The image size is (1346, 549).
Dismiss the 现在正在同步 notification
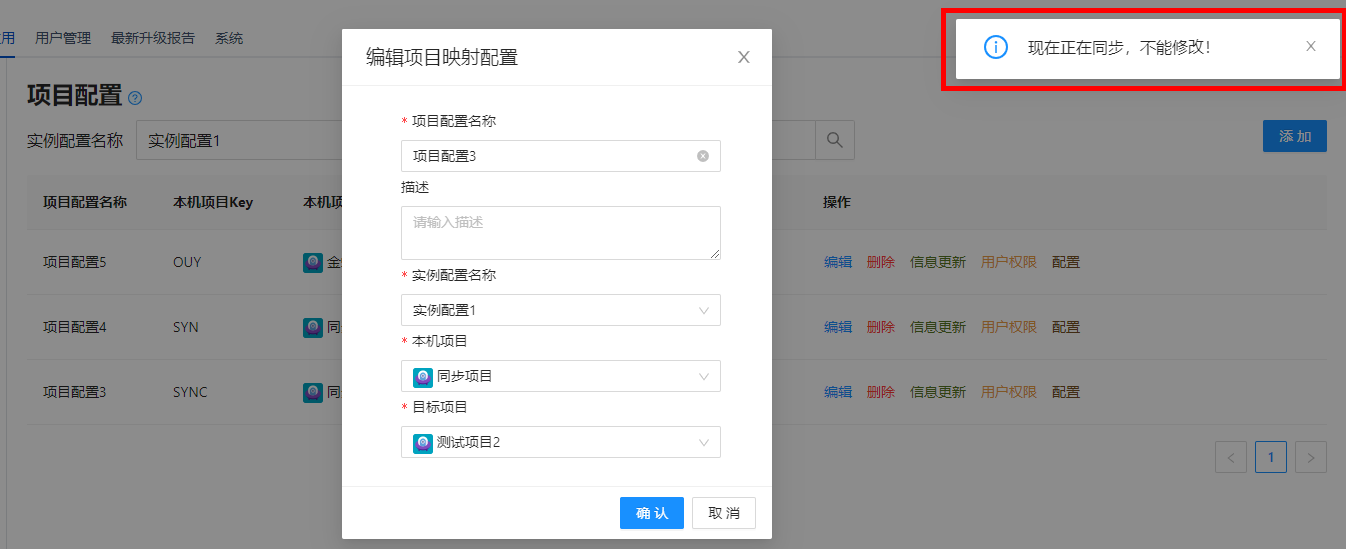point(1310,46)
